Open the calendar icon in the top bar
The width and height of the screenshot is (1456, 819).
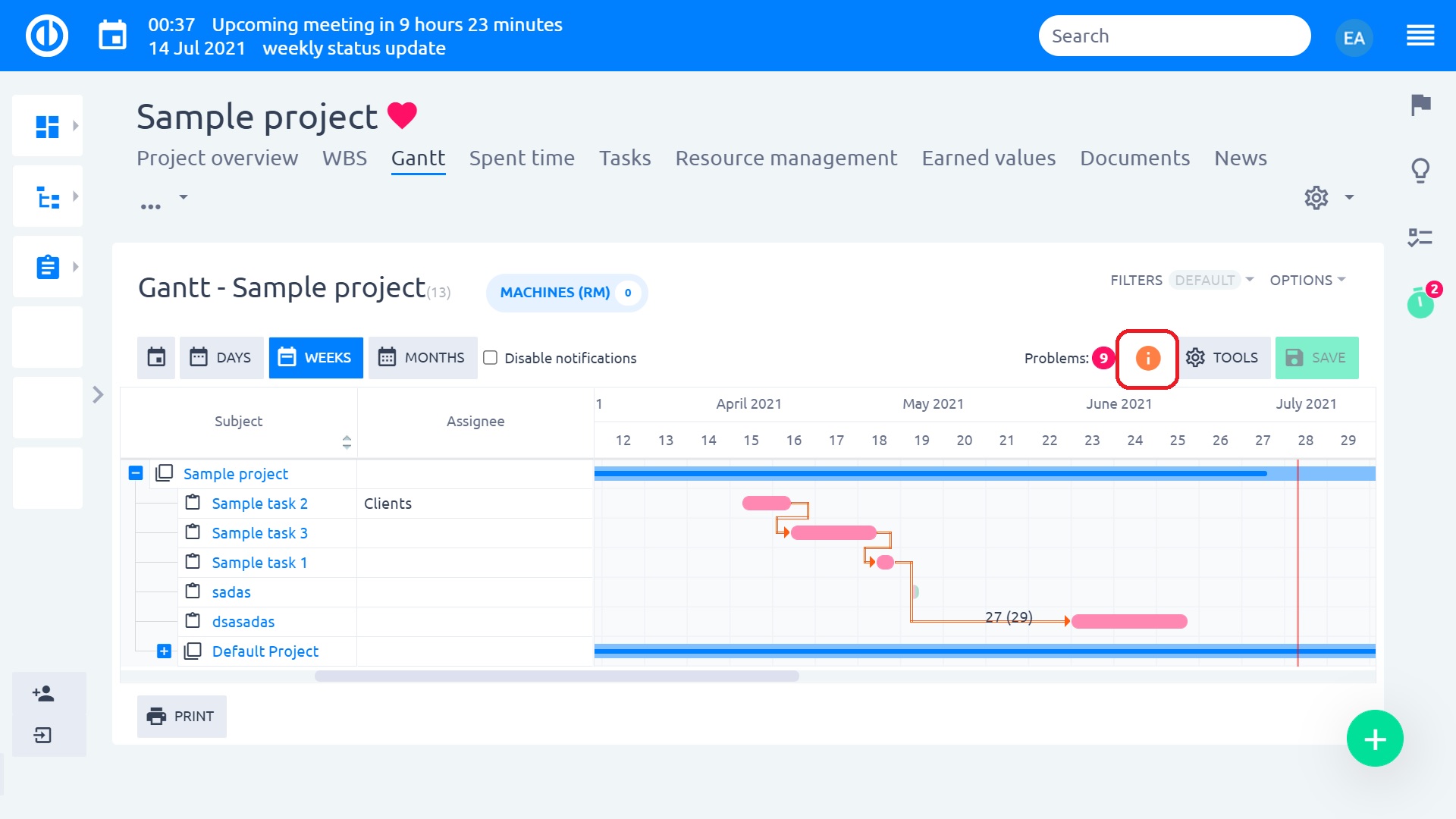coord(113,36)
